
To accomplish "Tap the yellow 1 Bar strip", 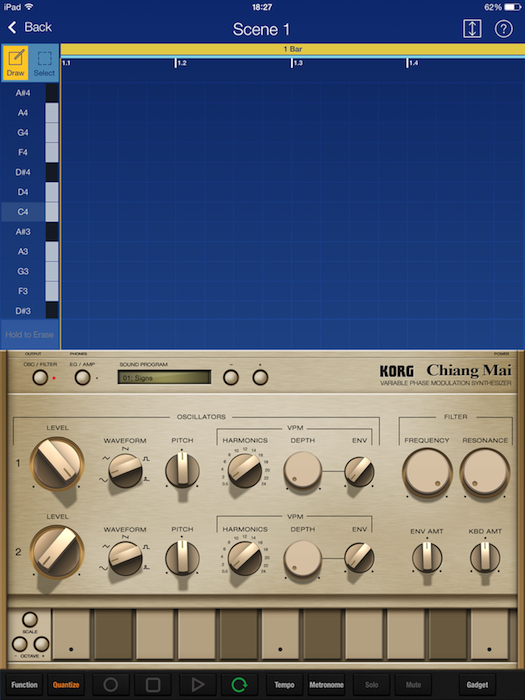I will click(293, 49).
